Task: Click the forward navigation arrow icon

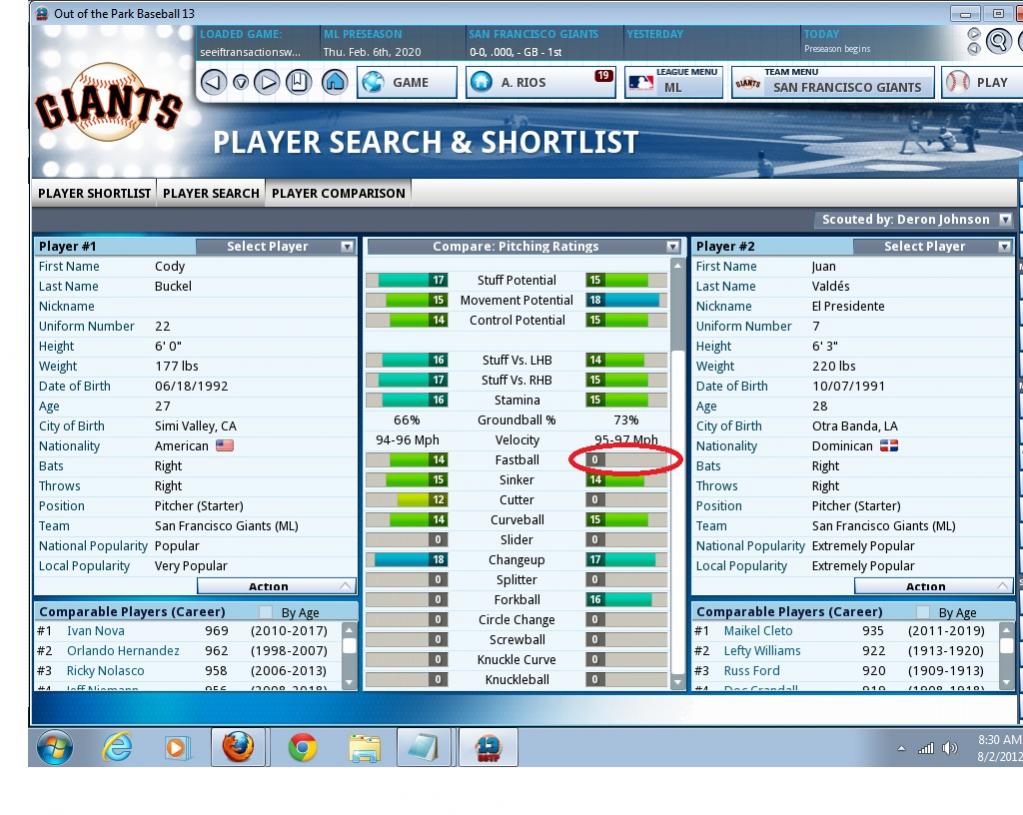Action: (x=266, y=83)
